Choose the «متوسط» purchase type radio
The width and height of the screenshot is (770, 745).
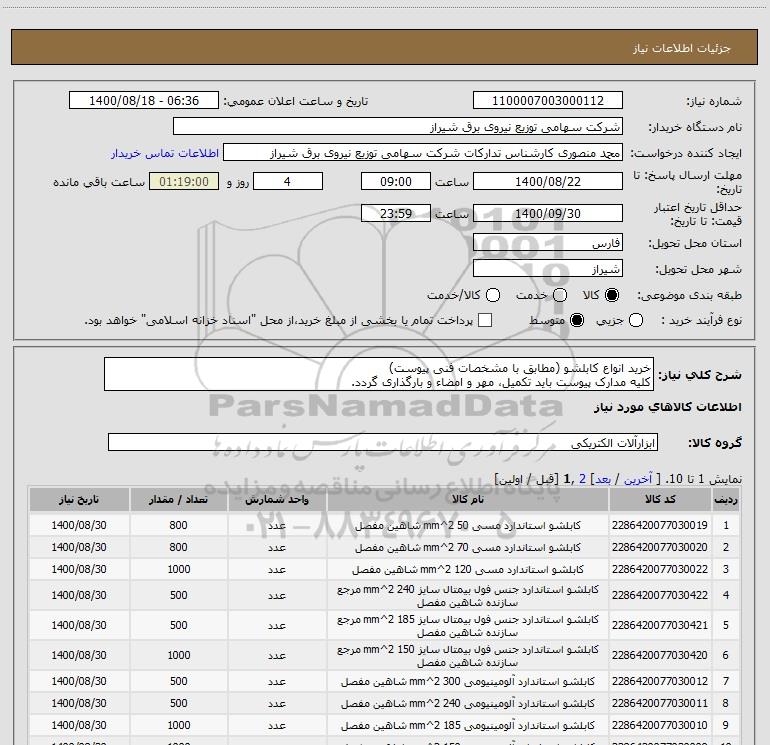click(x=577, y=320)
